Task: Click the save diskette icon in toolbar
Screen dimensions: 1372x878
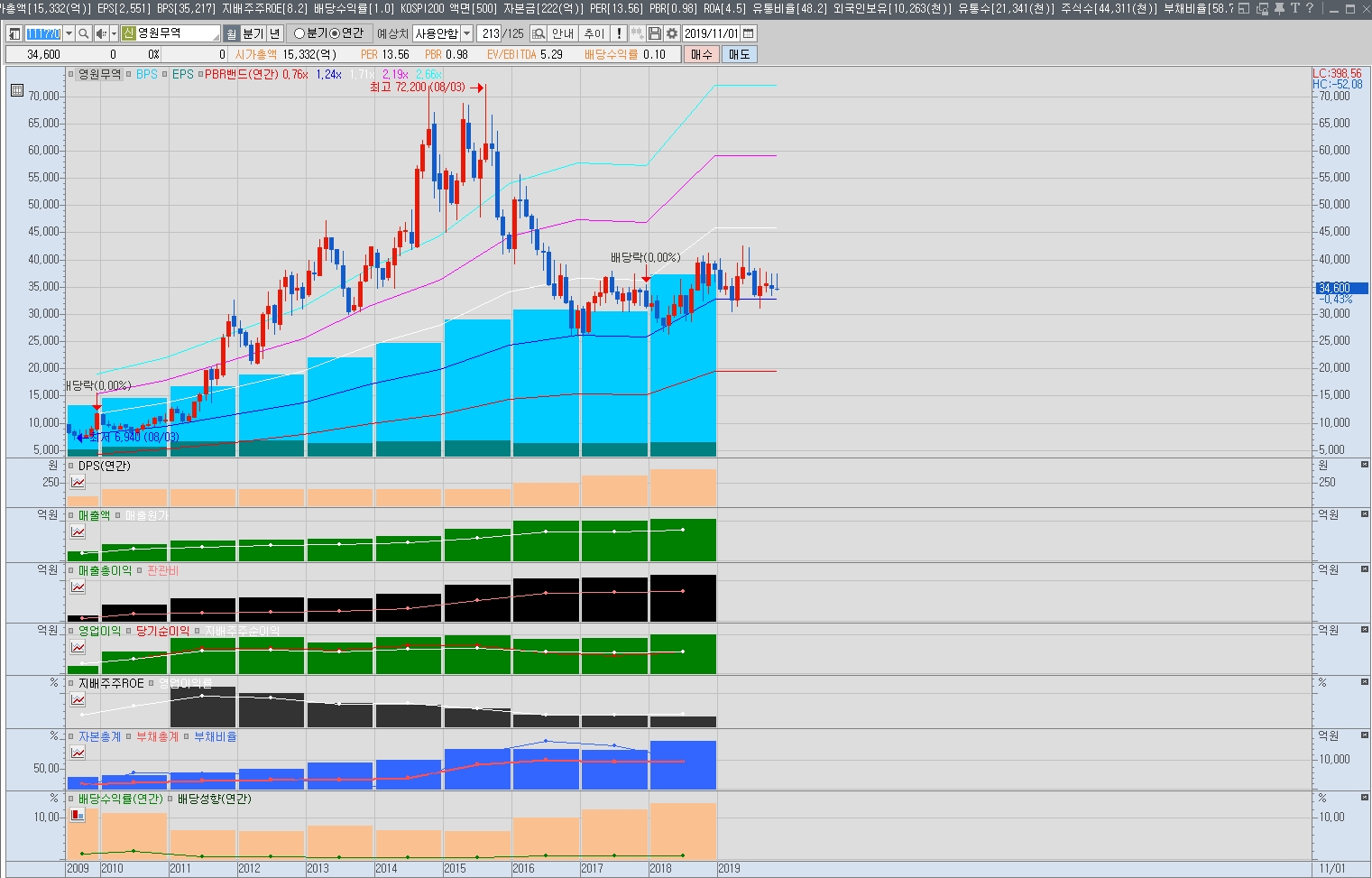Action: (655, 33)
